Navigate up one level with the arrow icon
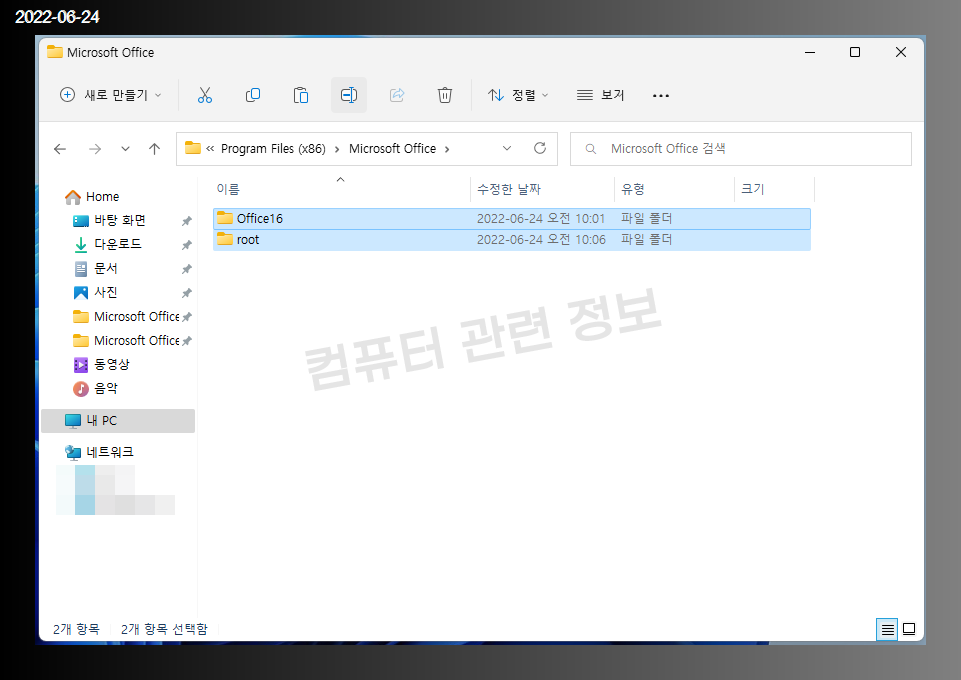Image resolution: width=961 pixels, height=680 pixels. pyautogui.click(x=154, y=148)
